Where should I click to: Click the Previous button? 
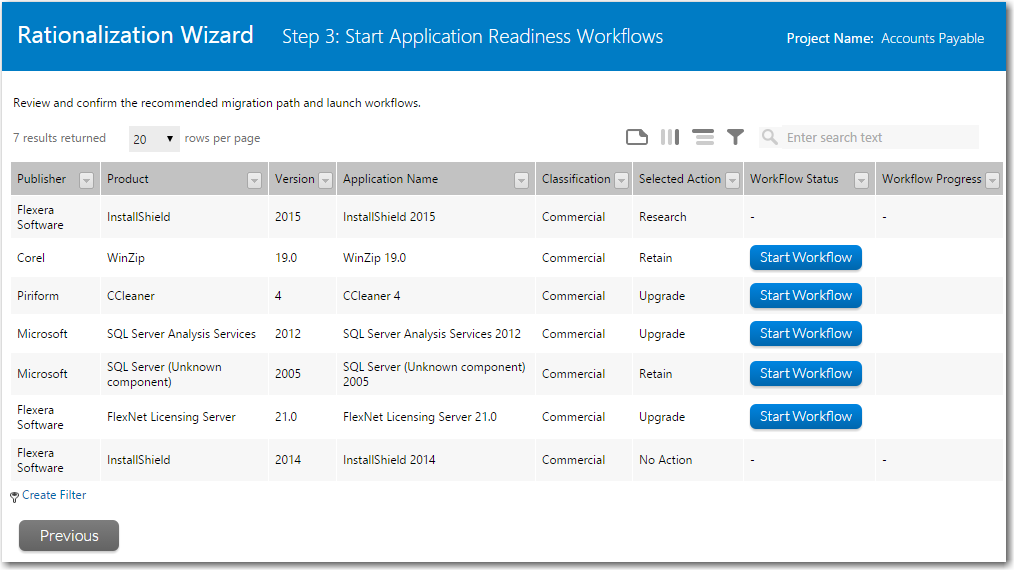(x=69, y=536)
